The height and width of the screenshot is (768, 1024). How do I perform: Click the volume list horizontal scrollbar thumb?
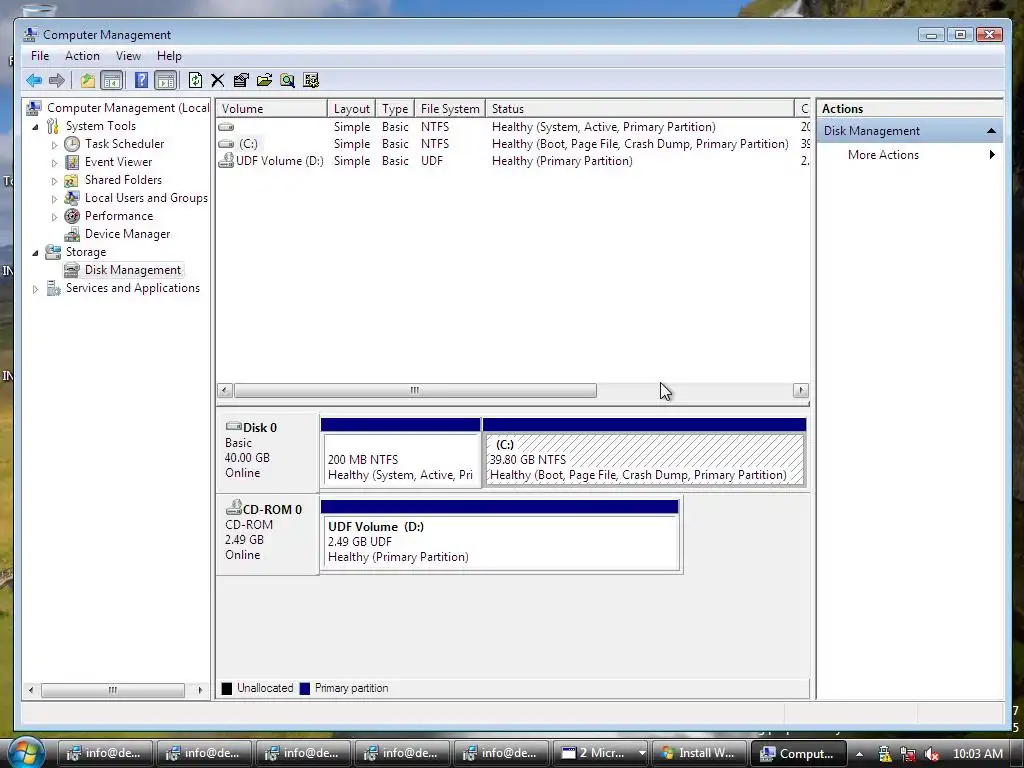pos(415,391)
